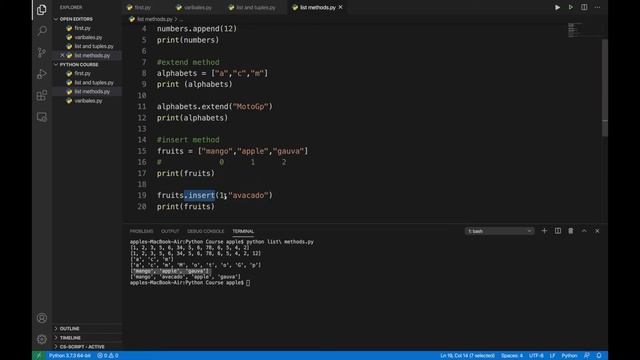Open the Run and Debug view
This screenshot has height=360, width=640.
pyautogui.click(x=42, y=74)
